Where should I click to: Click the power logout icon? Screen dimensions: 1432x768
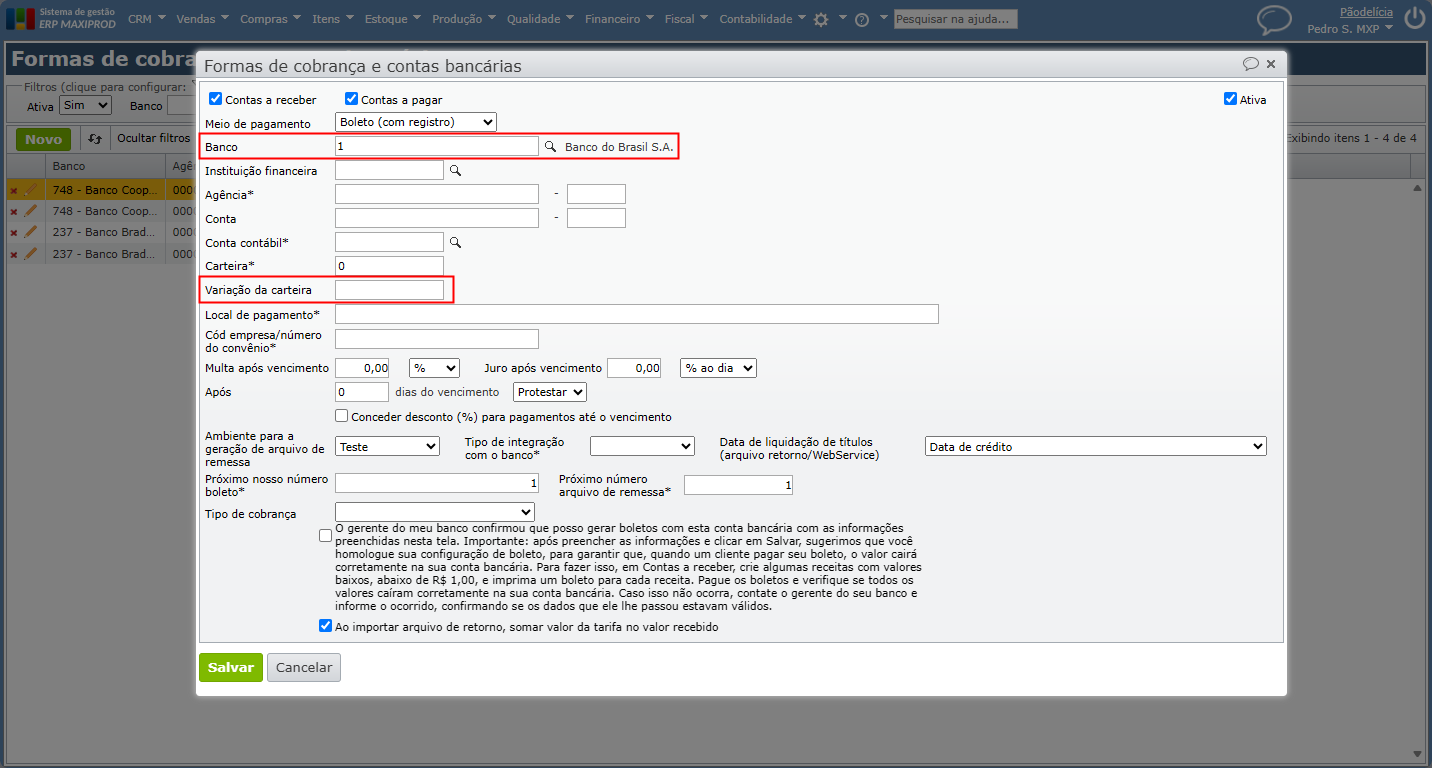click(1414, 18)
